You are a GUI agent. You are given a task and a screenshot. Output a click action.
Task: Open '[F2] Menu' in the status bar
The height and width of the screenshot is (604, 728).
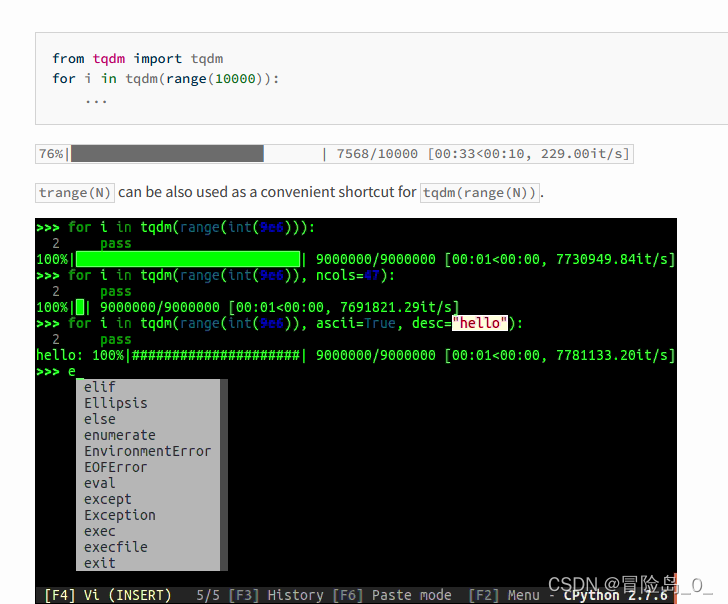point(504,595)
